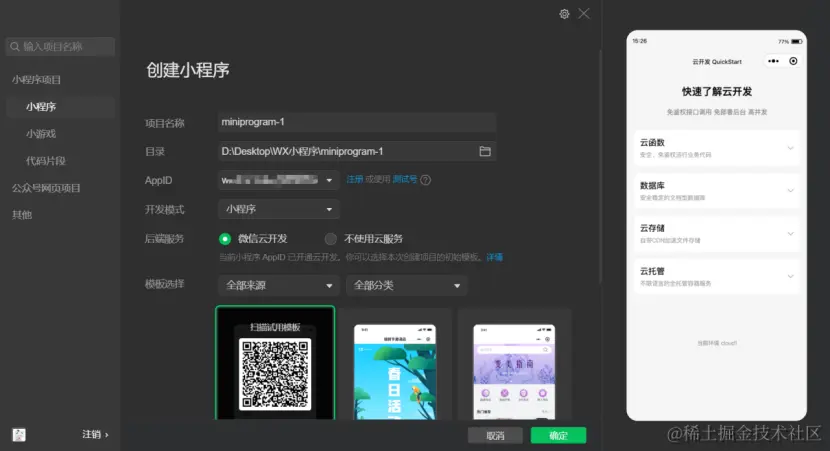Image resolution: width=830 pixels, height=451 pixels.
Task: Click the 注册 link next to AppID
Action: tap(355, 180)
